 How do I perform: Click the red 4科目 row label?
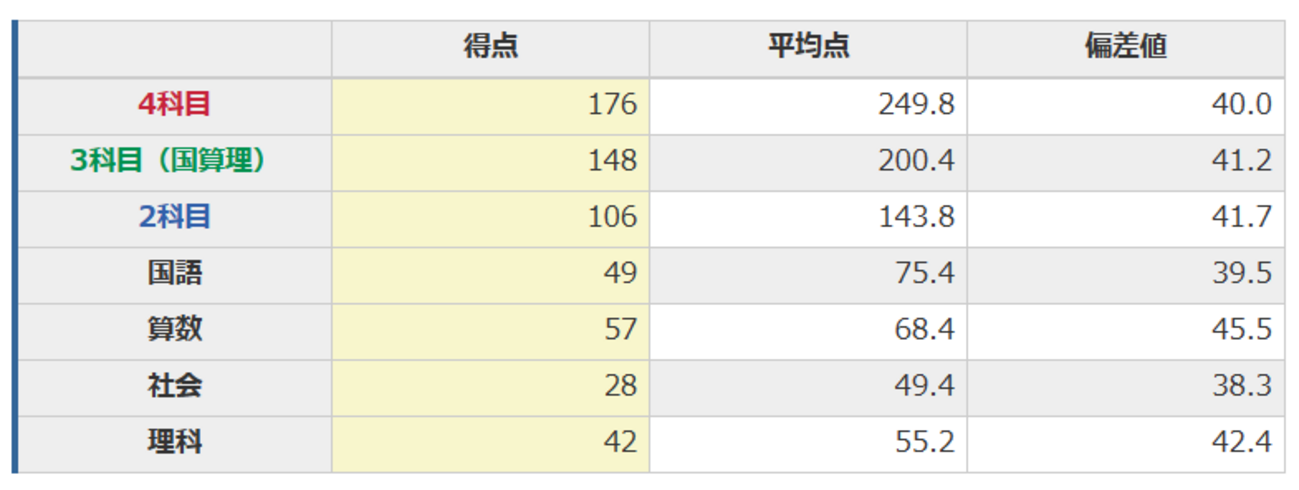(175, 104)
